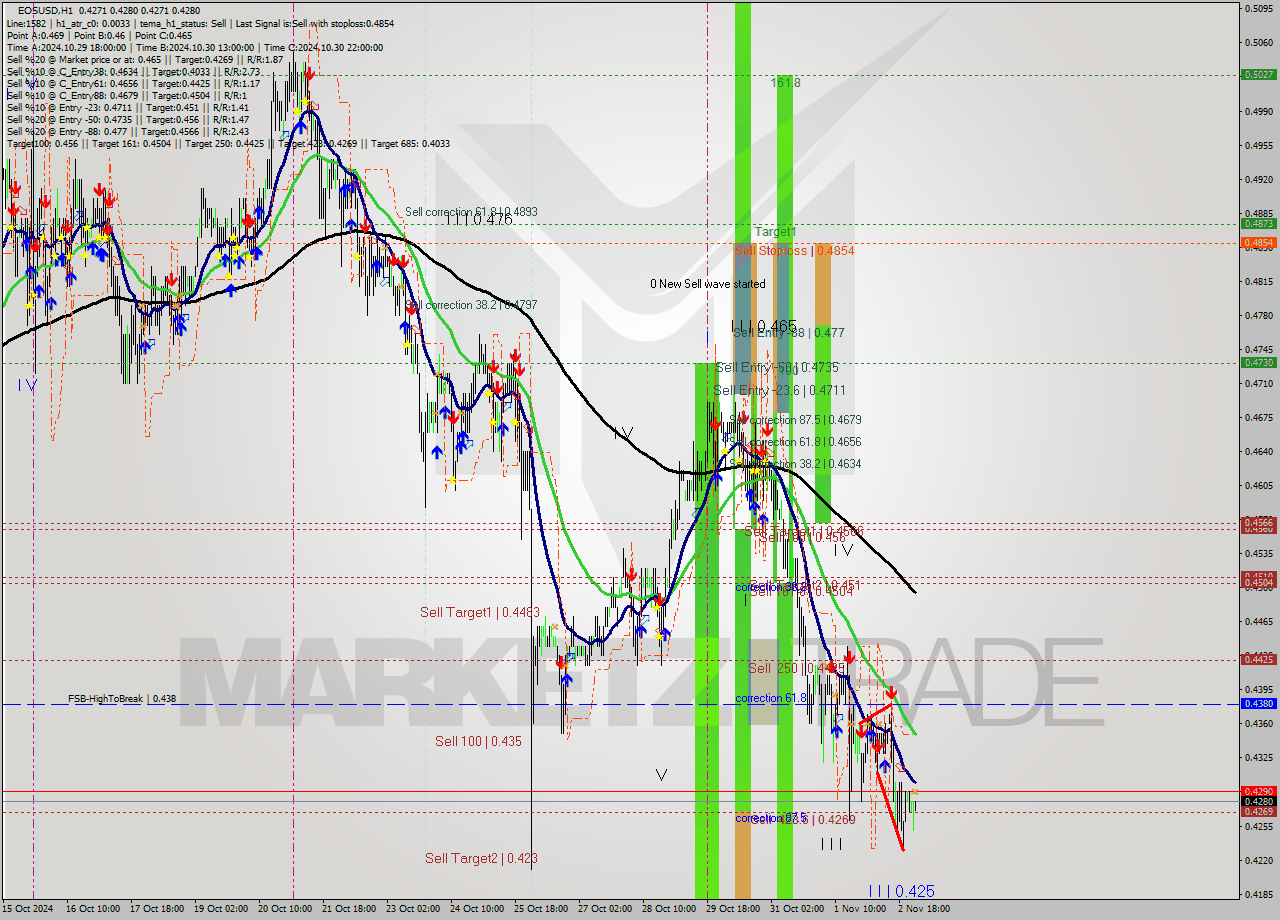Select 'Sell correction 38.2 | 0.4797' label
The height and width of the screenshot is (920, 1280).
(x=471, y=305)
